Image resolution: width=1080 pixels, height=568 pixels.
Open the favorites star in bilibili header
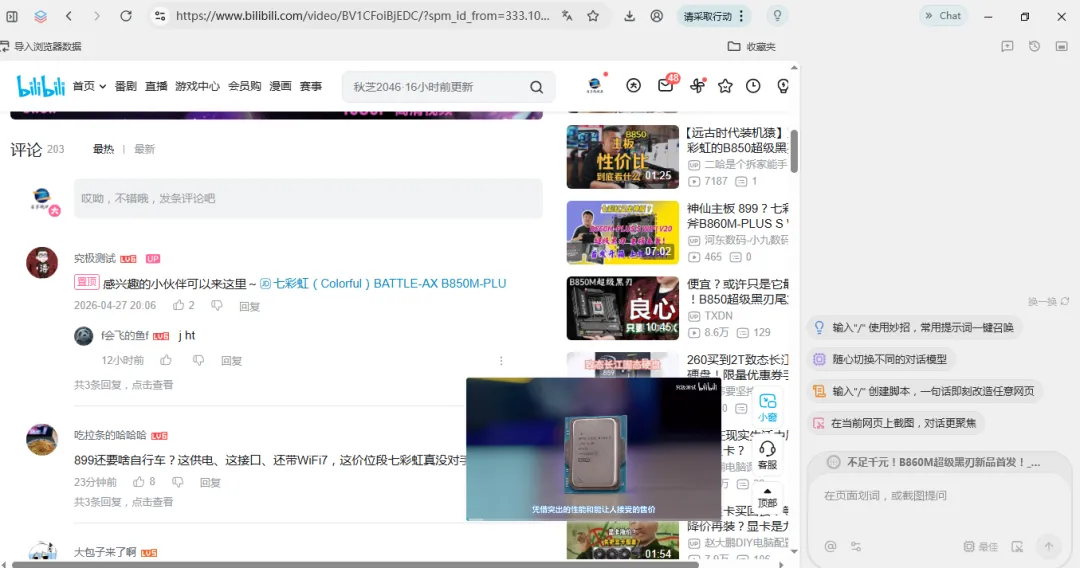pyautogui.click(x=725, y=86)
